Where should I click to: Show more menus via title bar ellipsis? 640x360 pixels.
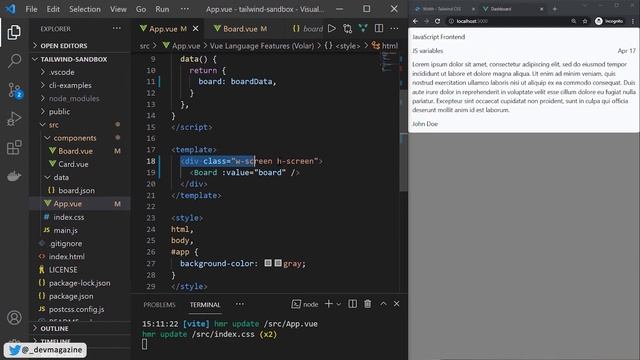(x=184, y=9)
